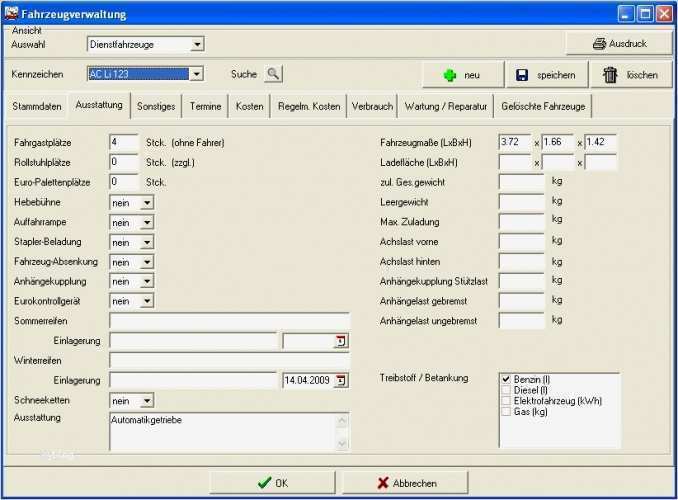
Task: Print using the Ausdruck button
Action: (619, 44)
